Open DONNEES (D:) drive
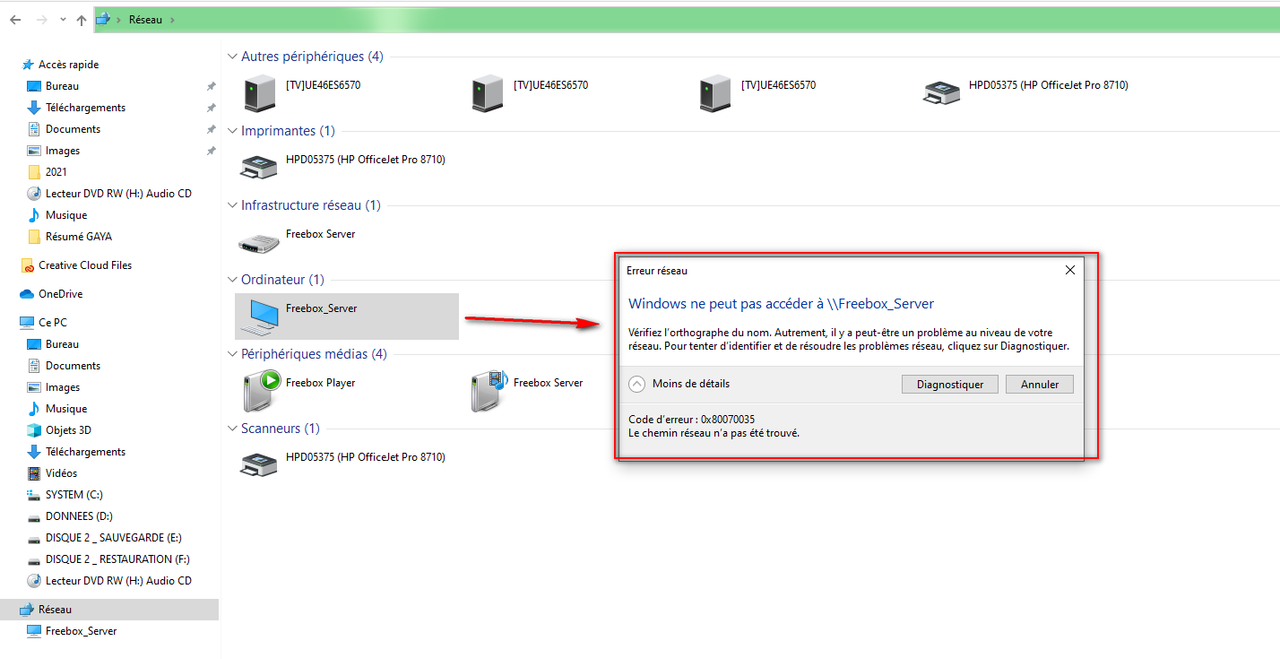1280x659 pixels. [x=78, y=516]
